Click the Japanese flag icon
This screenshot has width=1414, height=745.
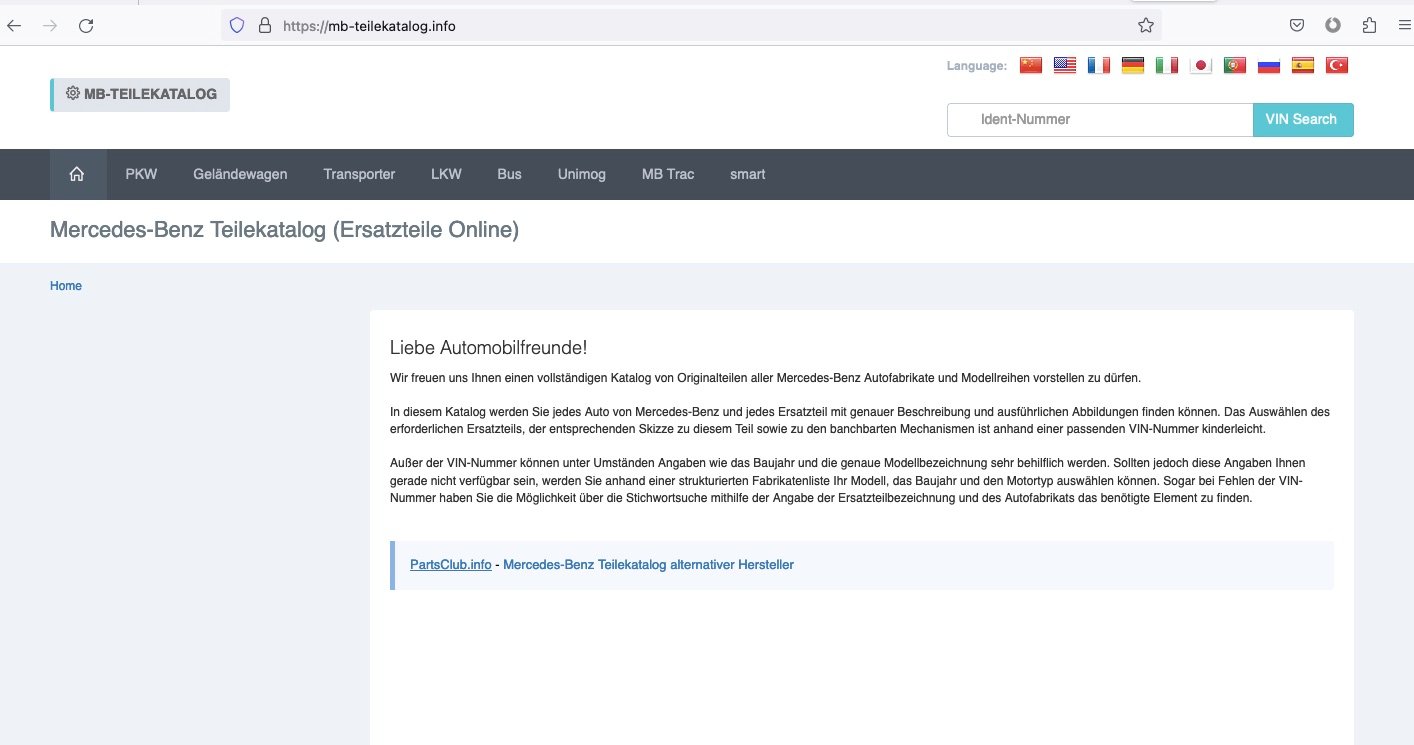1201,66
